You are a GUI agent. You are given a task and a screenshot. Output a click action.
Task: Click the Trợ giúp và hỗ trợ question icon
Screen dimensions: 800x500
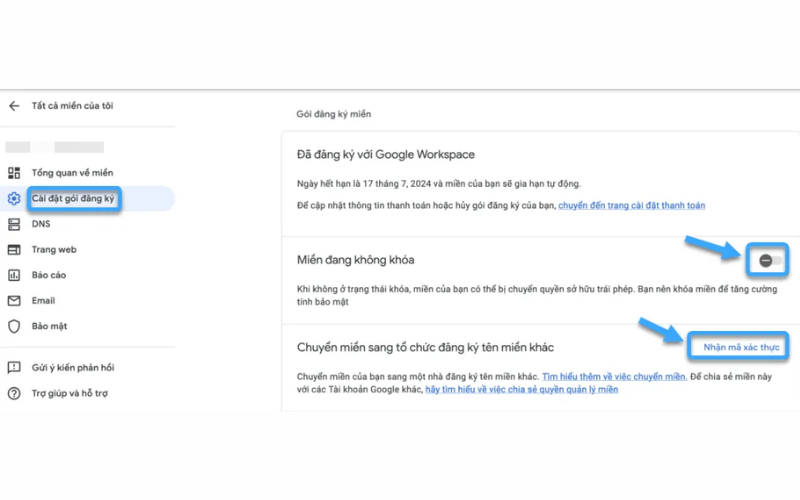(x=14, y=393)
